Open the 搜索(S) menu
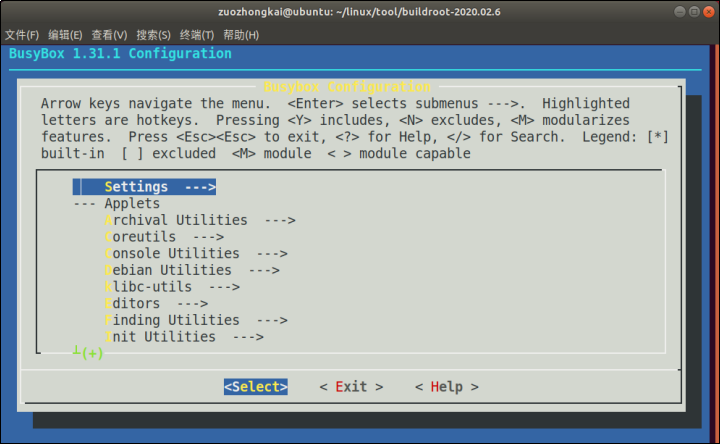The height and width of the screenshot is (445, 721). click(153, 35)
